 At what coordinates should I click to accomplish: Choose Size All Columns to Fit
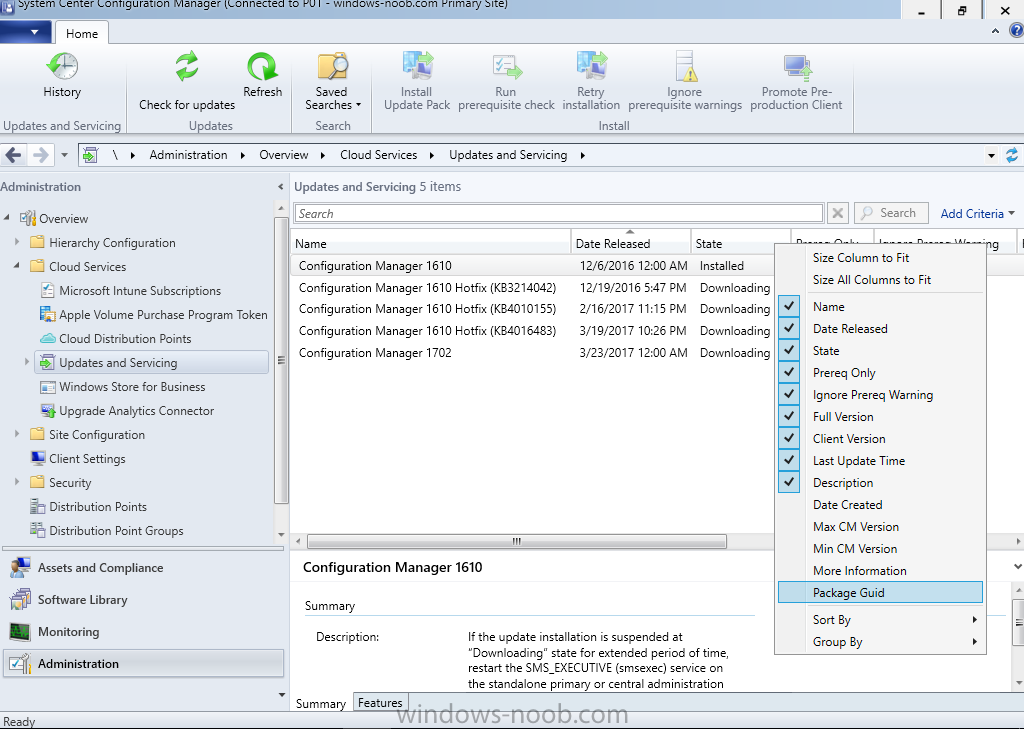coord(880,280)
